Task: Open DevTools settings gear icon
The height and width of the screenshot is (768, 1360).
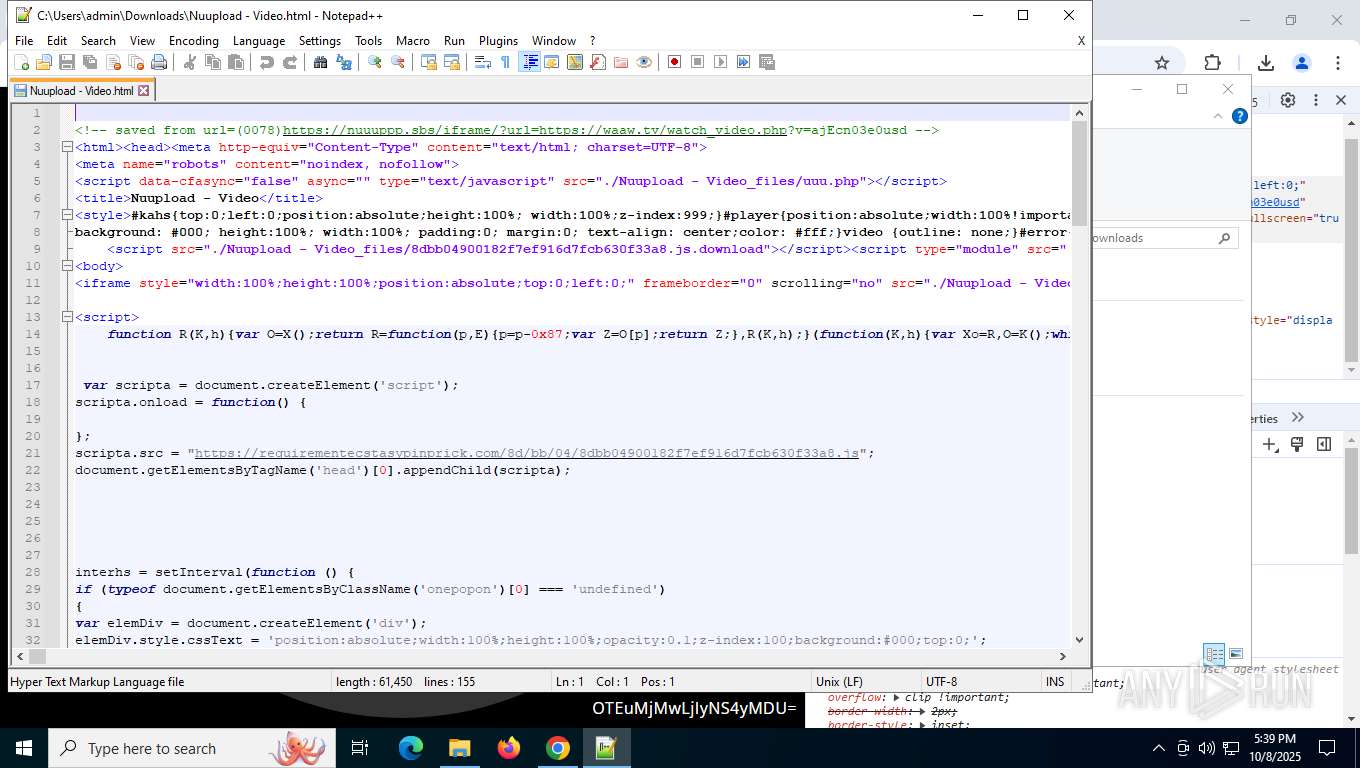Action: pyautogui.click(x=1288, y=100)
